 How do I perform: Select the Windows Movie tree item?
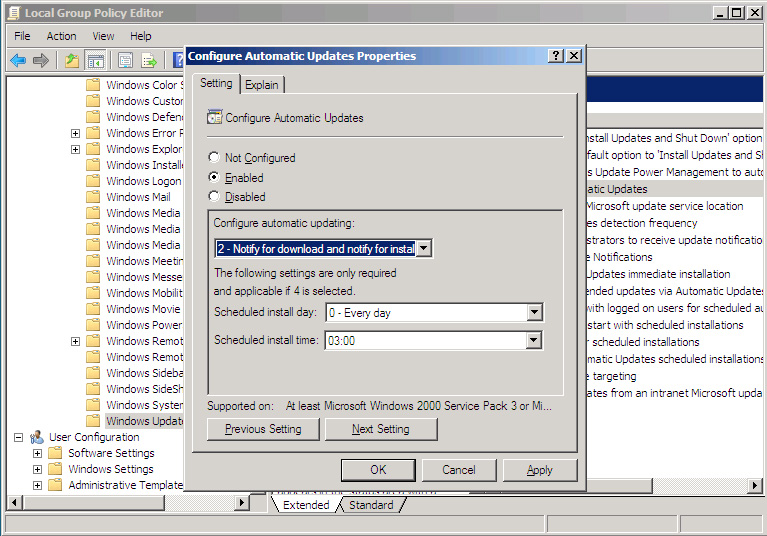143,309
